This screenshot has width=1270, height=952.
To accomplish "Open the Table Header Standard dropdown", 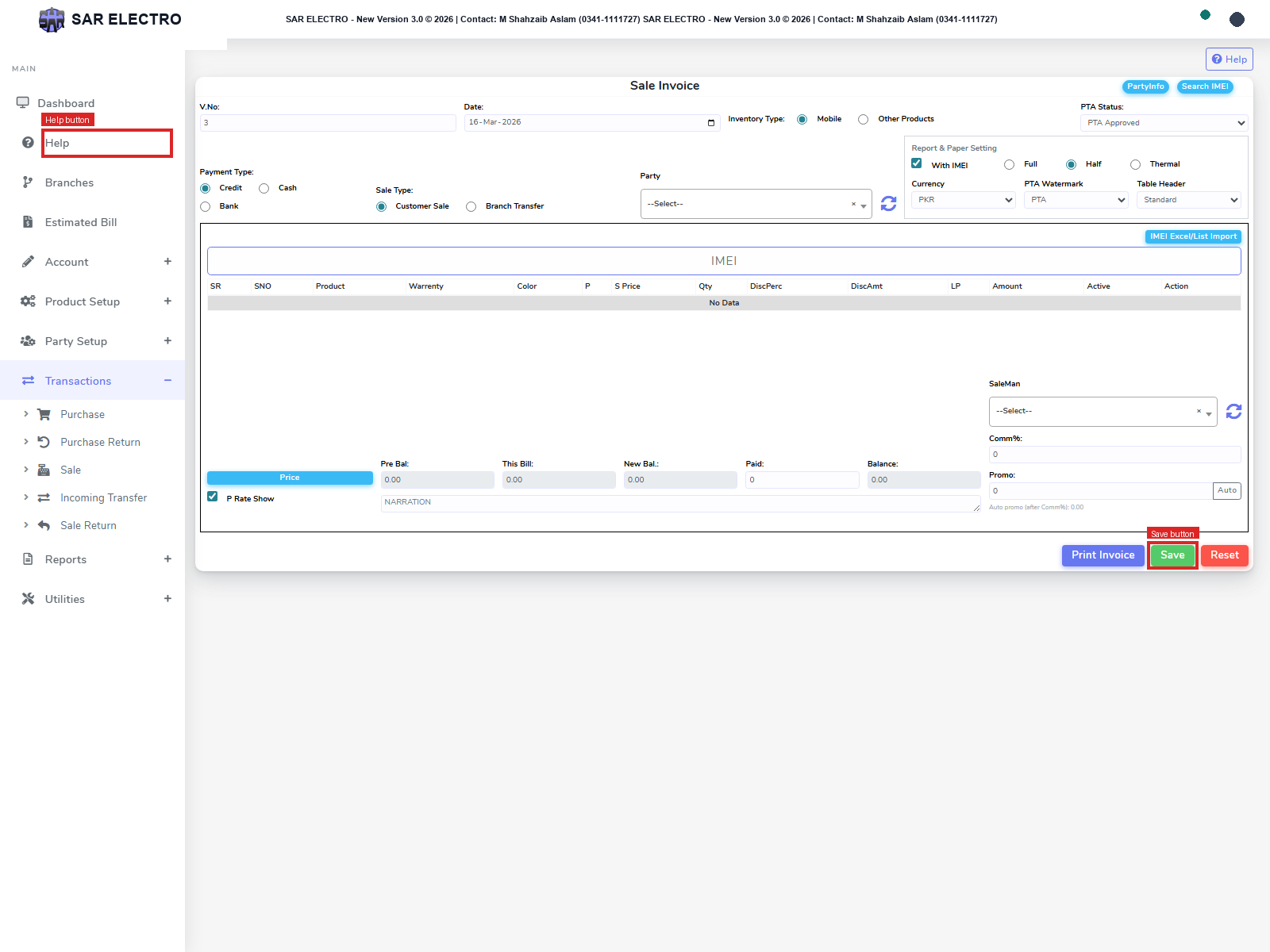I will coord(1188,200).
